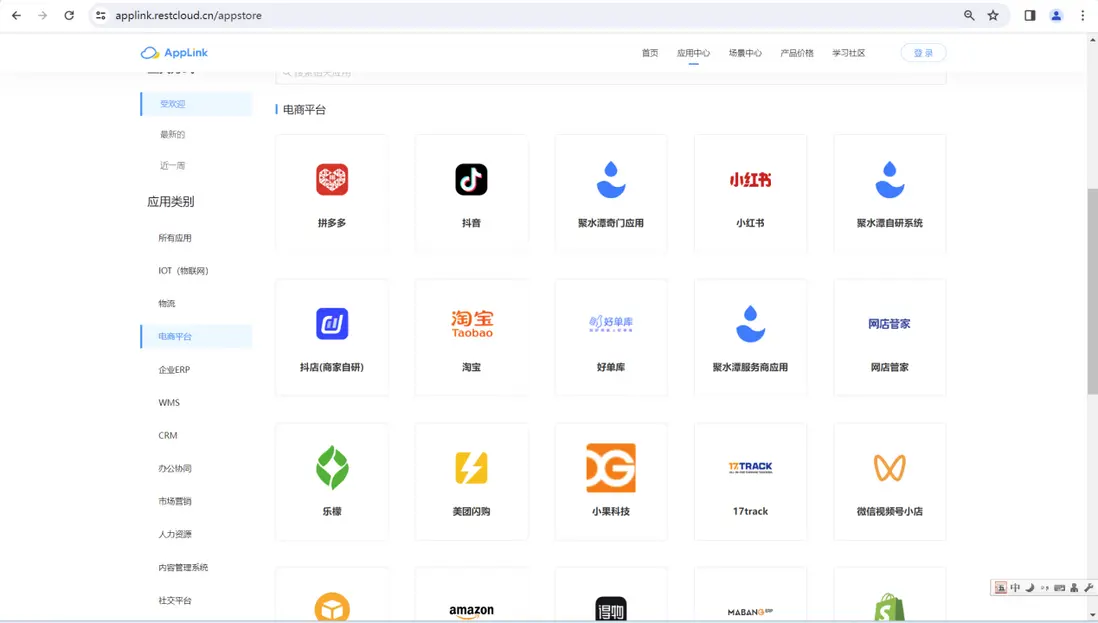This screenshot has width=1098, height=623.
Task: Click the 聚水潭自研系统 icon
Action: point(889,180)
